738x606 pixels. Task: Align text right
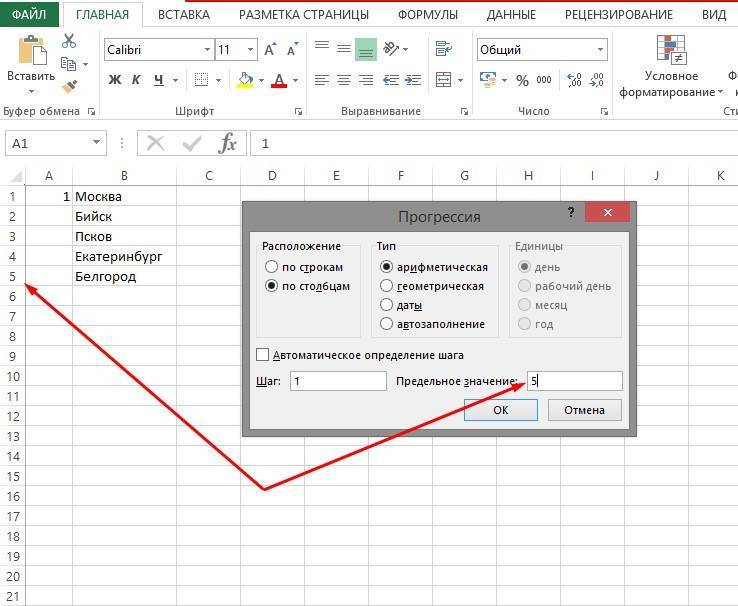(366, 80)
